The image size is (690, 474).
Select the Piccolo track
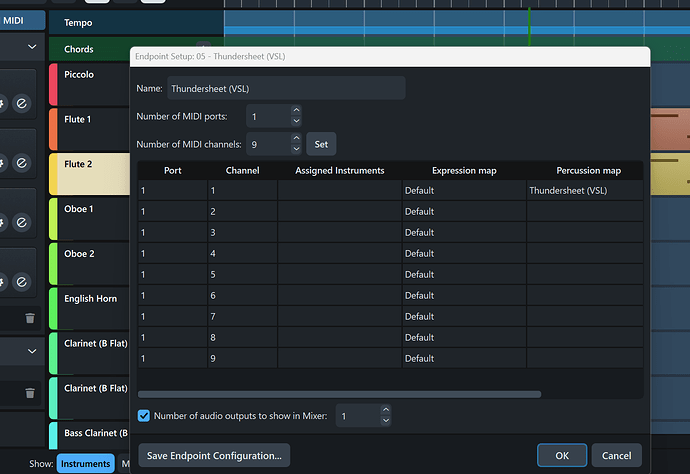point(89,85)
